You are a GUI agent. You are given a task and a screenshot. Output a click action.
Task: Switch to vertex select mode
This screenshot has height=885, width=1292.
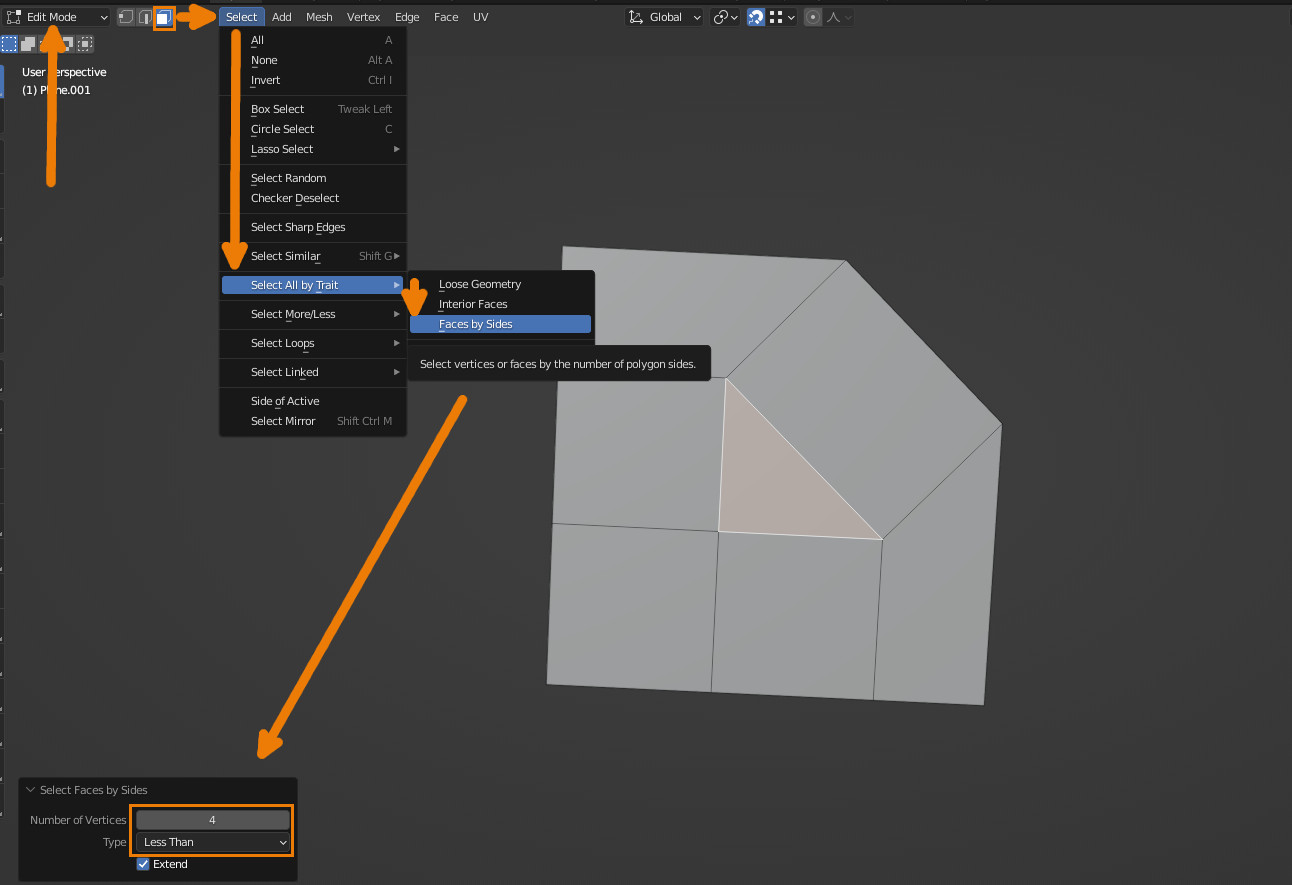click(x=126, y=17)
